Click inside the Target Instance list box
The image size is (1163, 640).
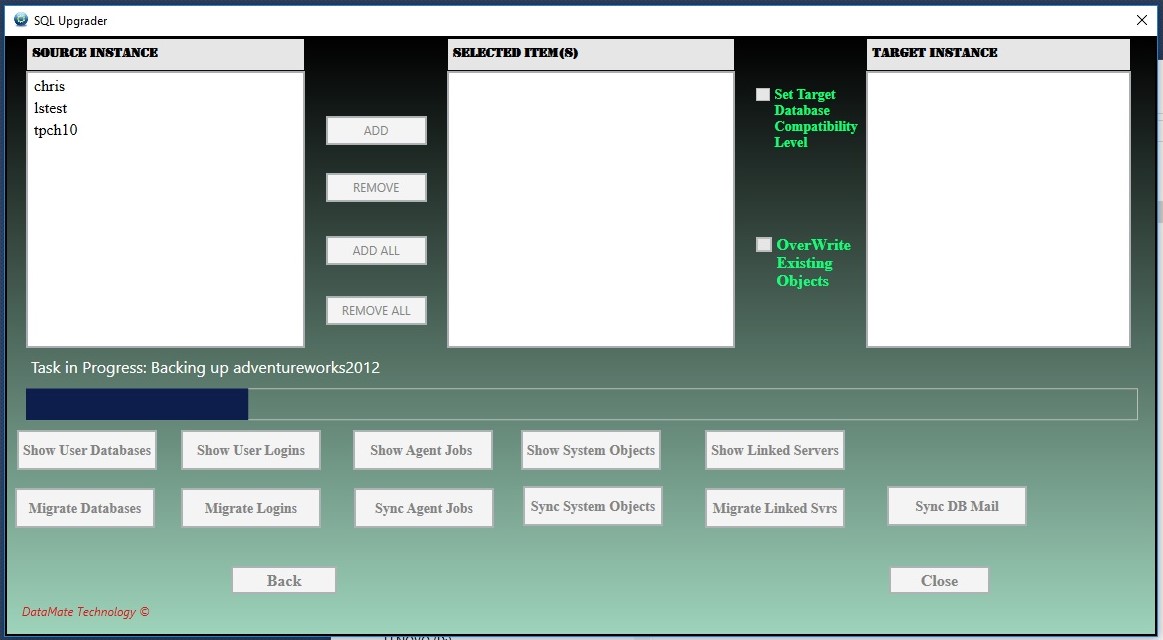[998, 209]
